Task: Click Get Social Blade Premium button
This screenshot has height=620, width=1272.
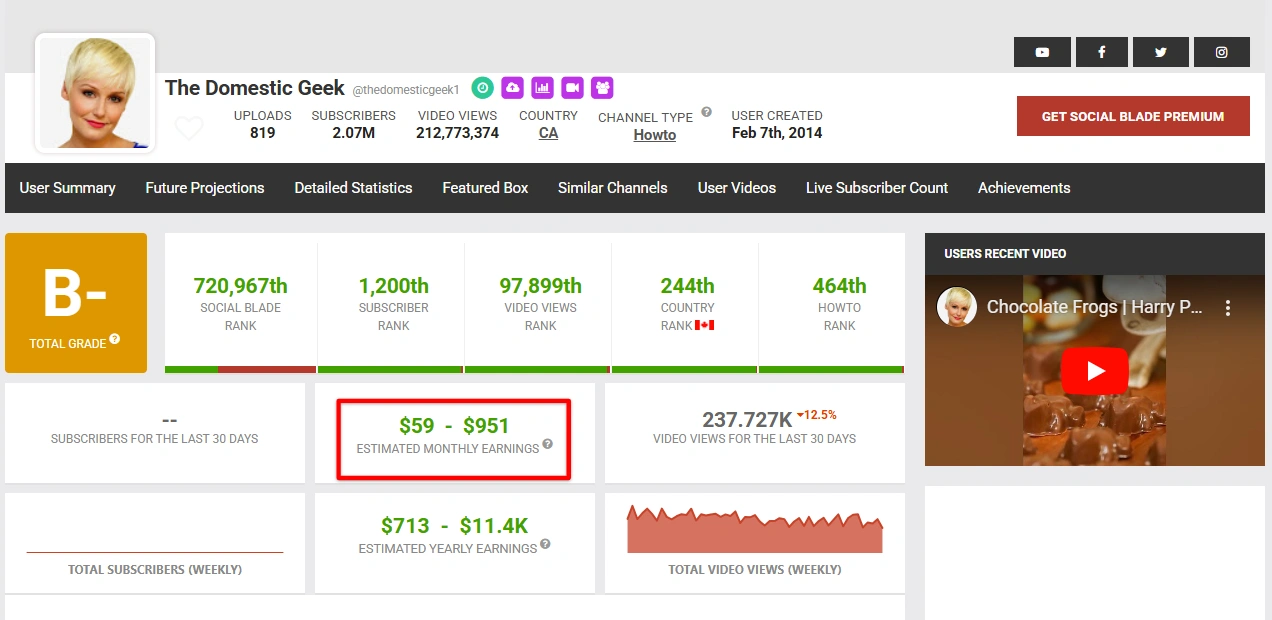Action: [1133, 116]
